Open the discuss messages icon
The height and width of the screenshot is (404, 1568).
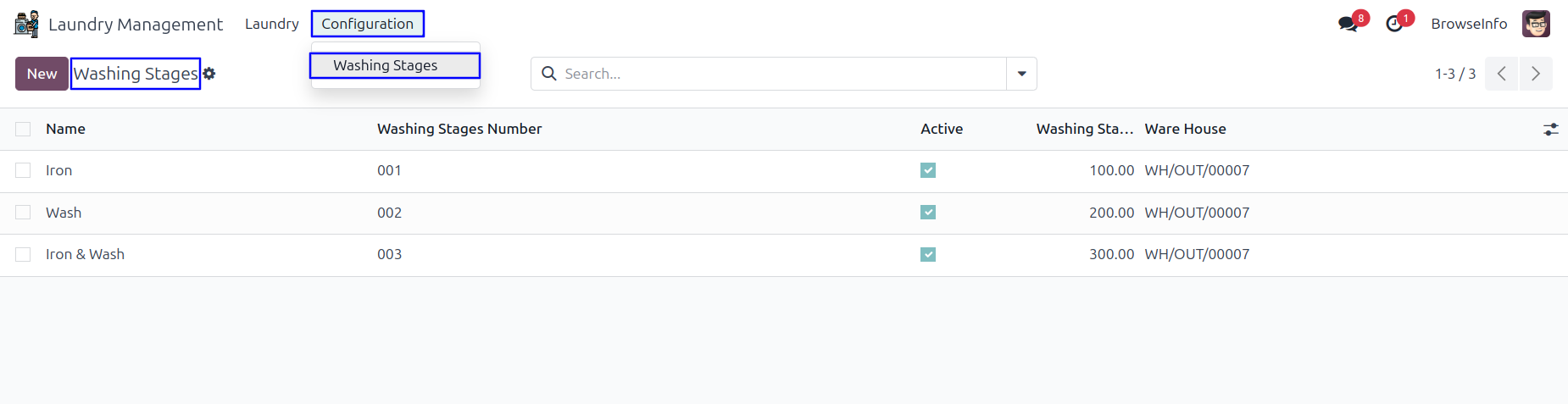click(1348, 24)
